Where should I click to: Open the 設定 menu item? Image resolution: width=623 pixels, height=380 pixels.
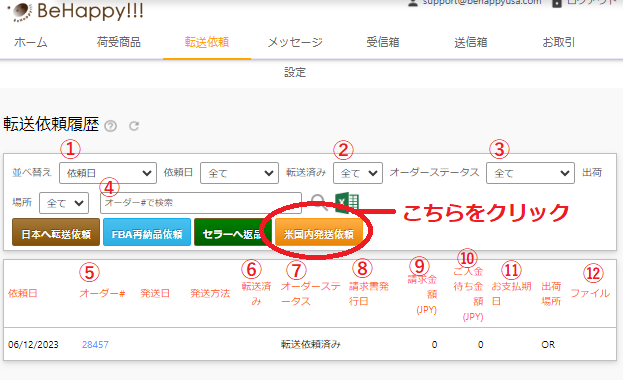click(295, 72)
